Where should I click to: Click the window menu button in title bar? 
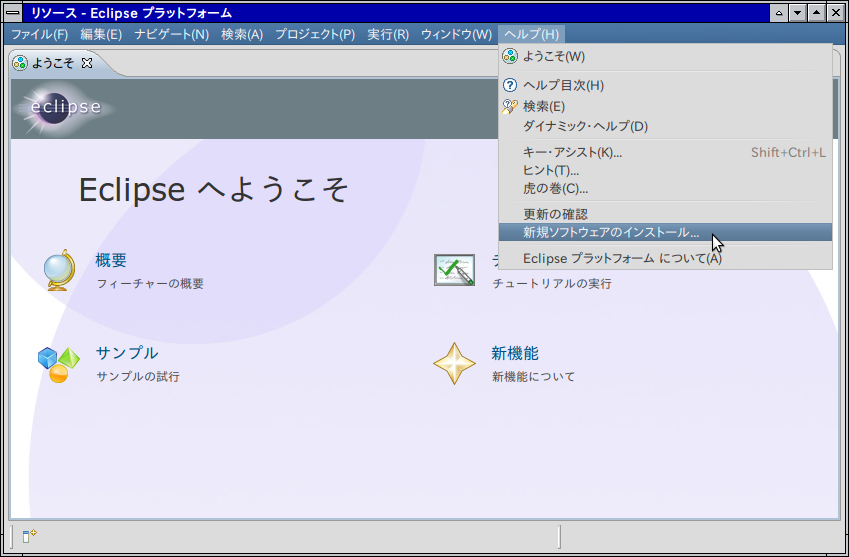pos(12,13)
